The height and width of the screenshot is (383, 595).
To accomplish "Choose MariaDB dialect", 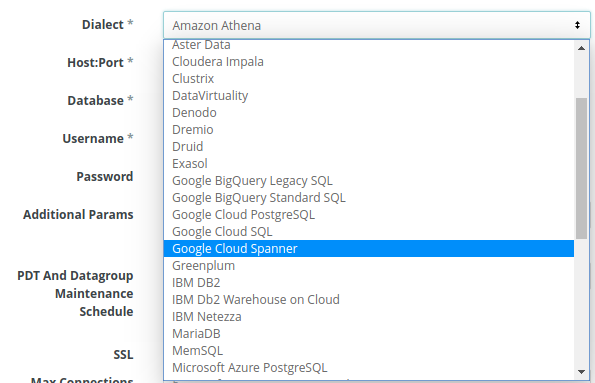I will coord(369,333).
